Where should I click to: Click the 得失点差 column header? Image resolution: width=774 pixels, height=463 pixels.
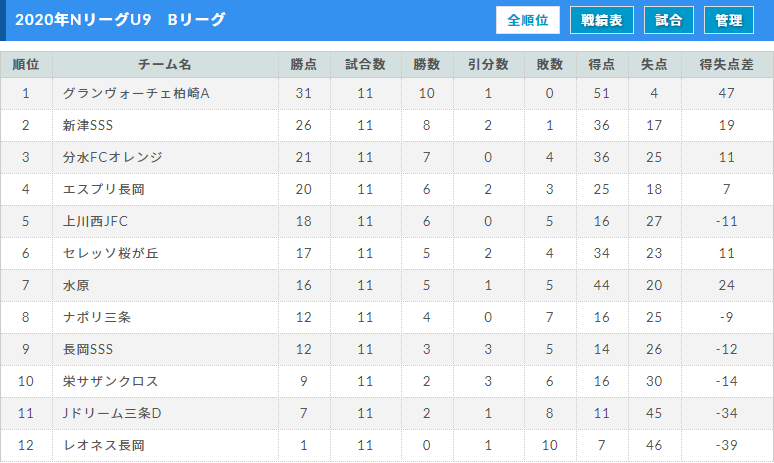tap(727, 65)
